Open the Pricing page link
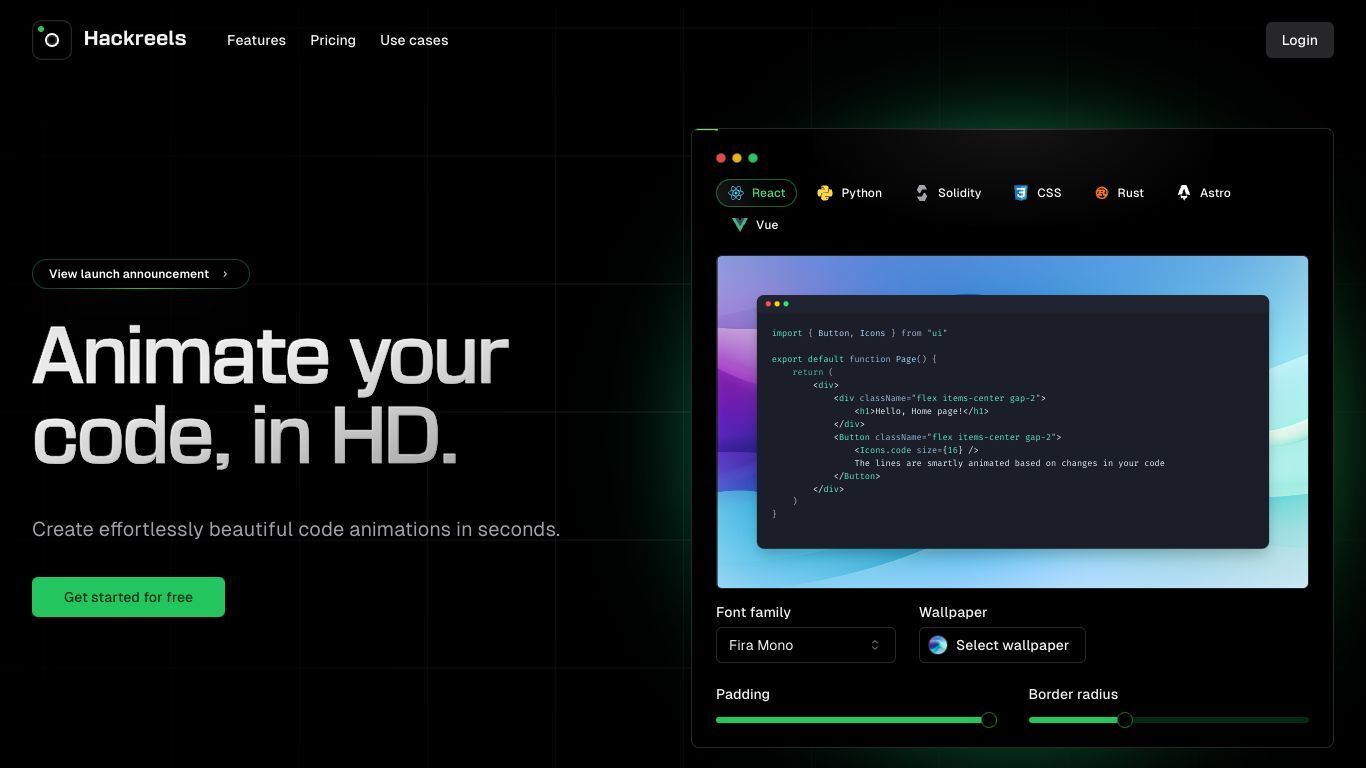Viewport: 1366px width, 768px height. (x=333, y=40)
